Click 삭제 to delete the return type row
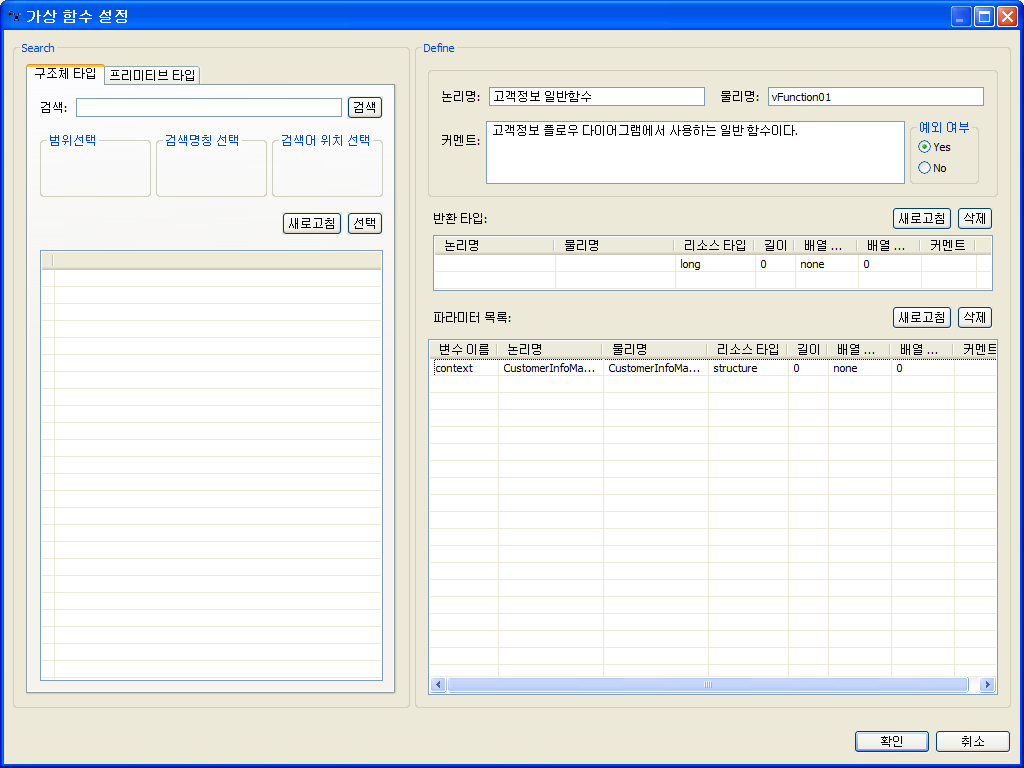Screen dimensions: 1024x768 [973, 217]
